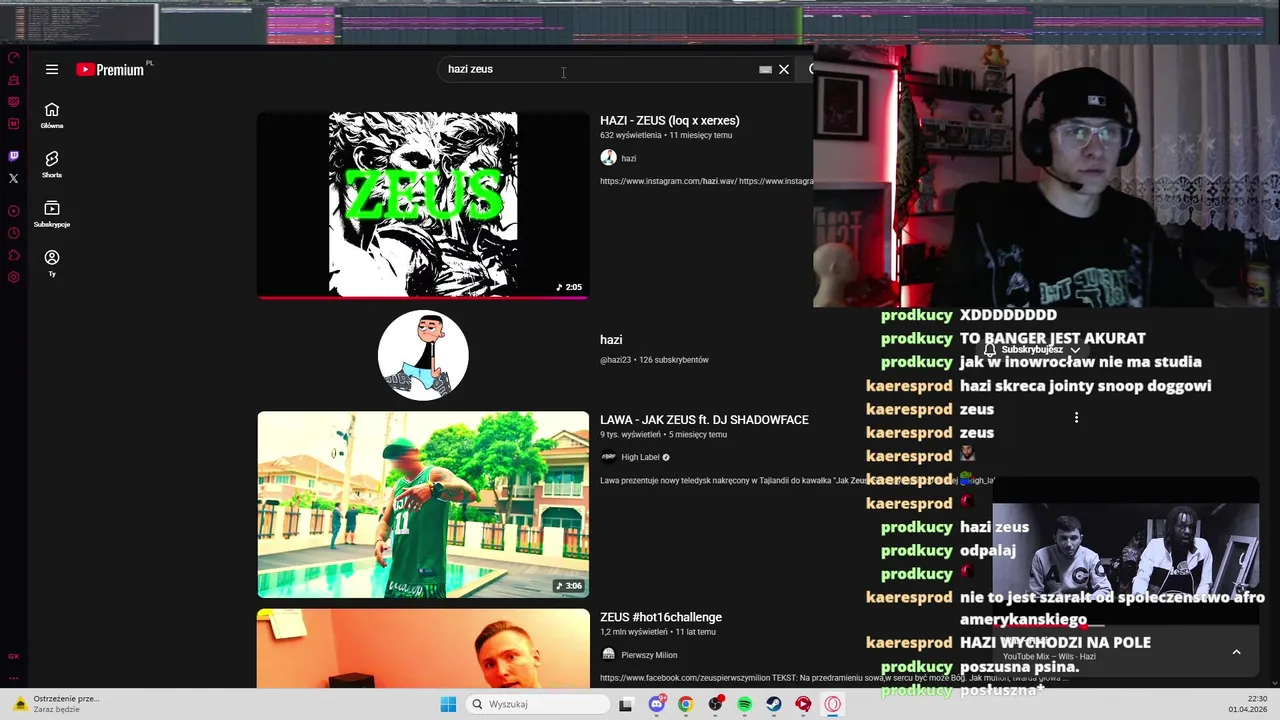
Task: Open the shopping bag icon in browser sidebar
Action: (x=13, y=80)
